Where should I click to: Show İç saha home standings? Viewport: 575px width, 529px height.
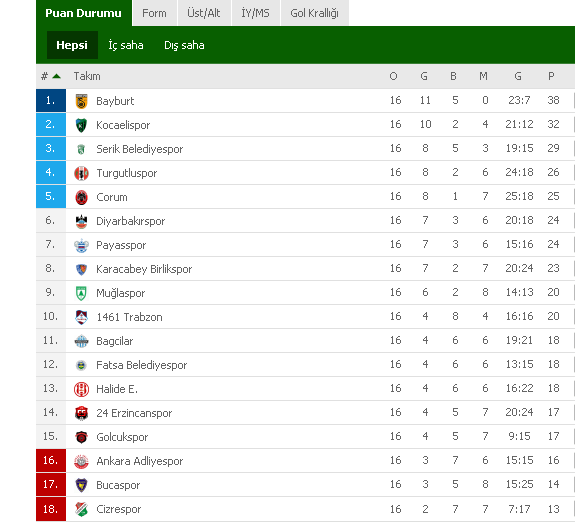pos(126,45)
